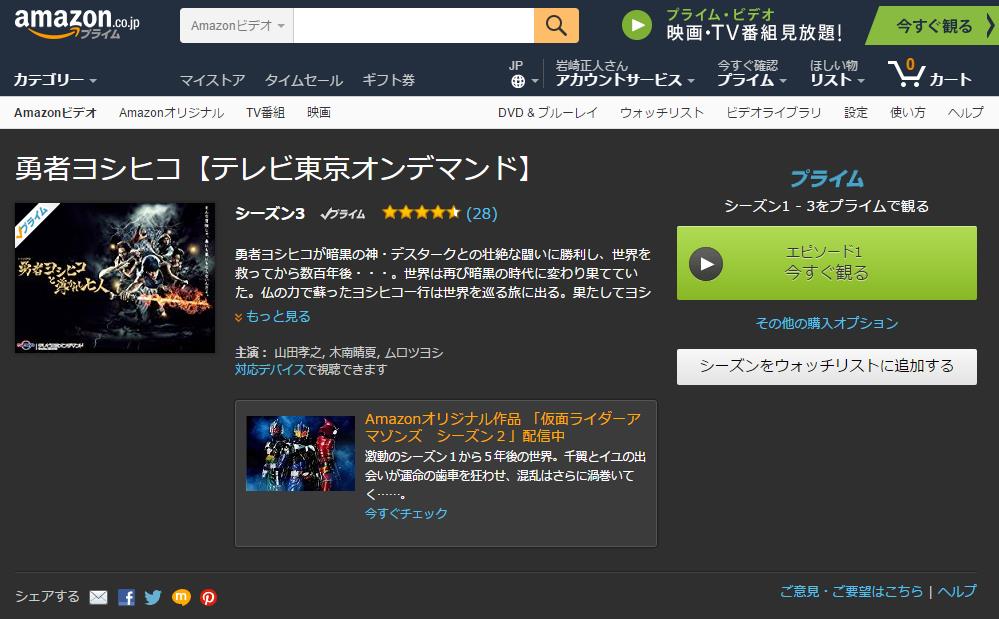
Task: Expand the カテゴリー dropdown menu
Action: tap(55, 80)
